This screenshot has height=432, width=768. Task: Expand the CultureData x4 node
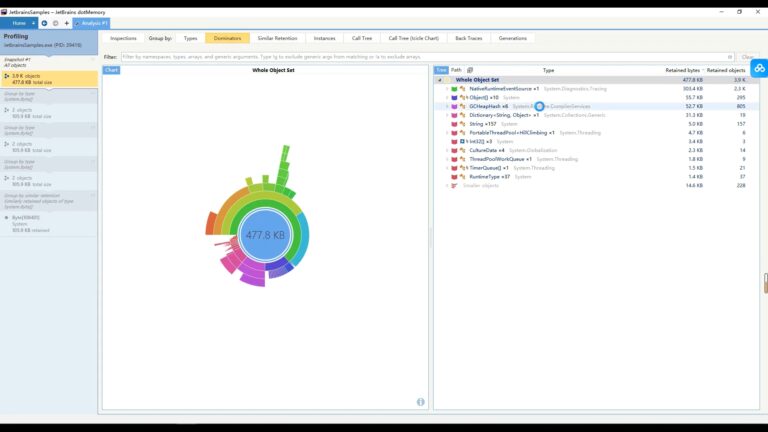click(x=447, y=150)
